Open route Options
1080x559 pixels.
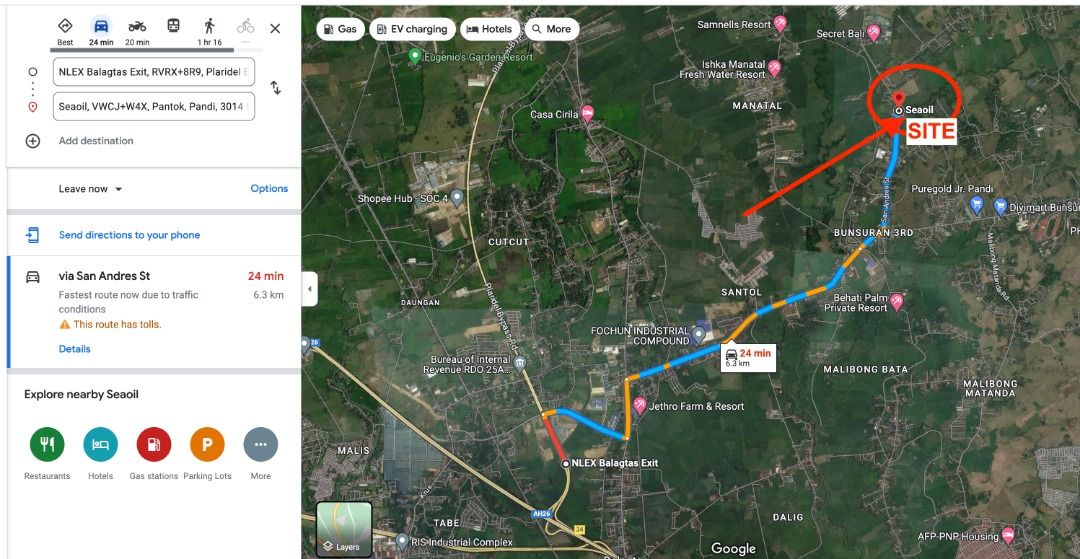(269, 189)
